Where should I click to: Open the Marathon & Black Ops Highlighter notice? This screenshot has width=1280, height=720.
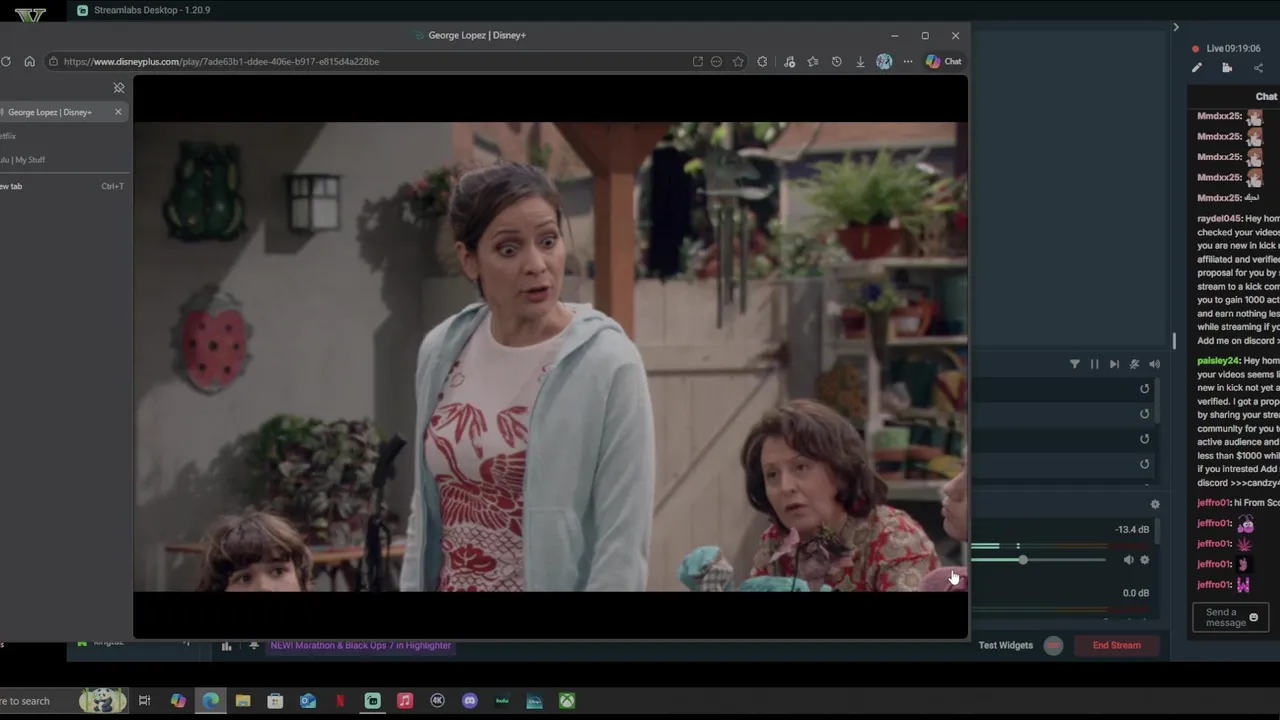click(x=361, y=646)
